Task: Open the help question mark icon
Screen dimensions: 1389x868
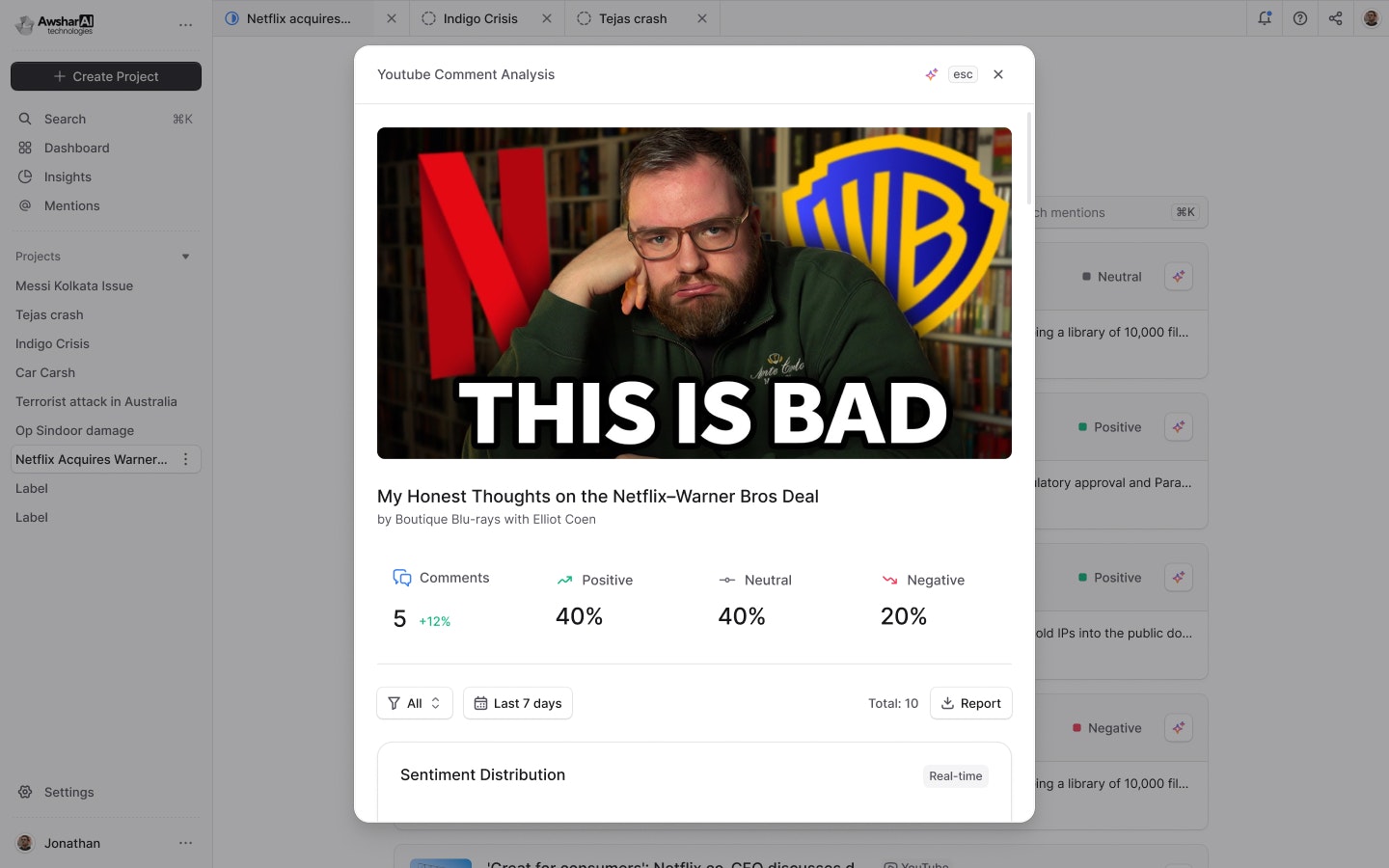Action: pyautogui.click(x=1300, y=18)
